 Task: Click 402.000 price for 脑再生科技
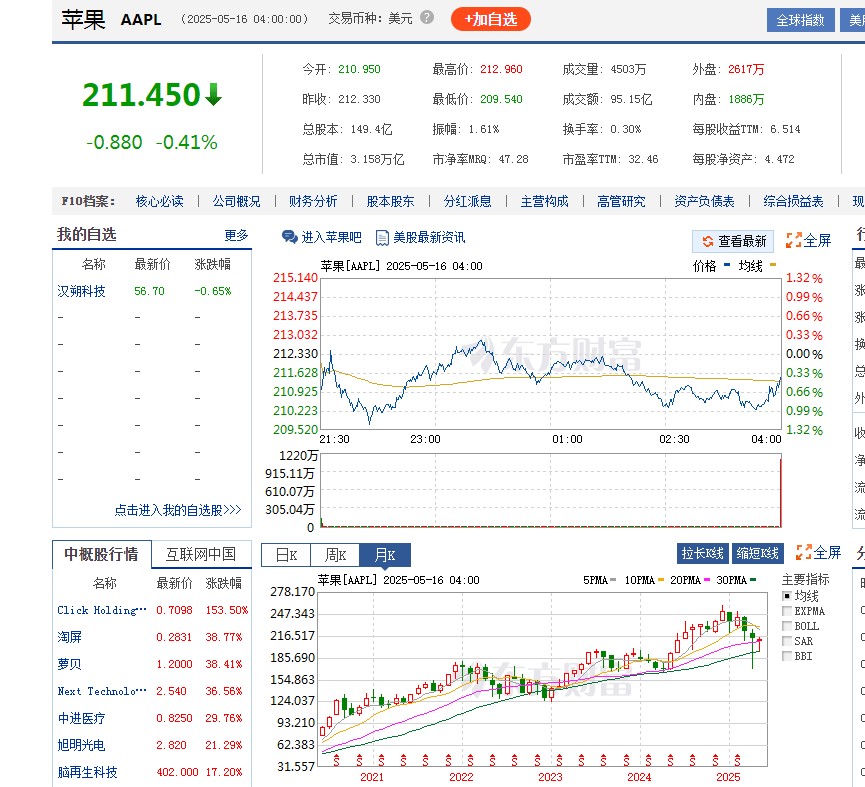[x=177, y=772]
